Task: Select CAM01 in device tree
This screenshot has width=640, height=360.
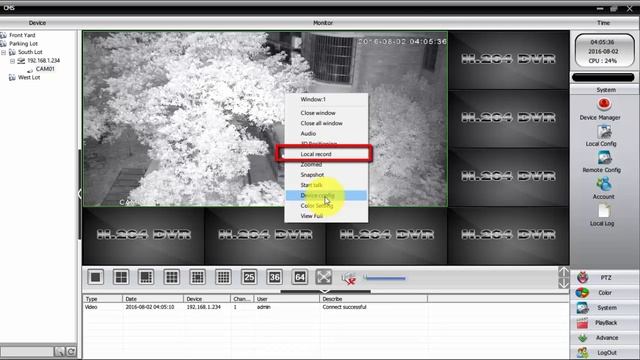Action: (45, 69)
